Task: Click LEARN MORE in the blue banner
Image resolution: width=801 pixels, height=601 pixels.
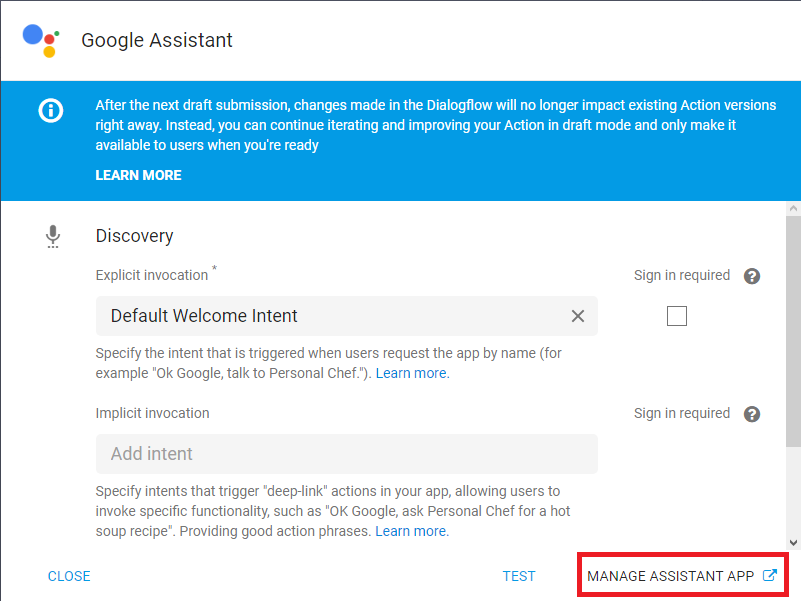Action: tap(138, 175)
